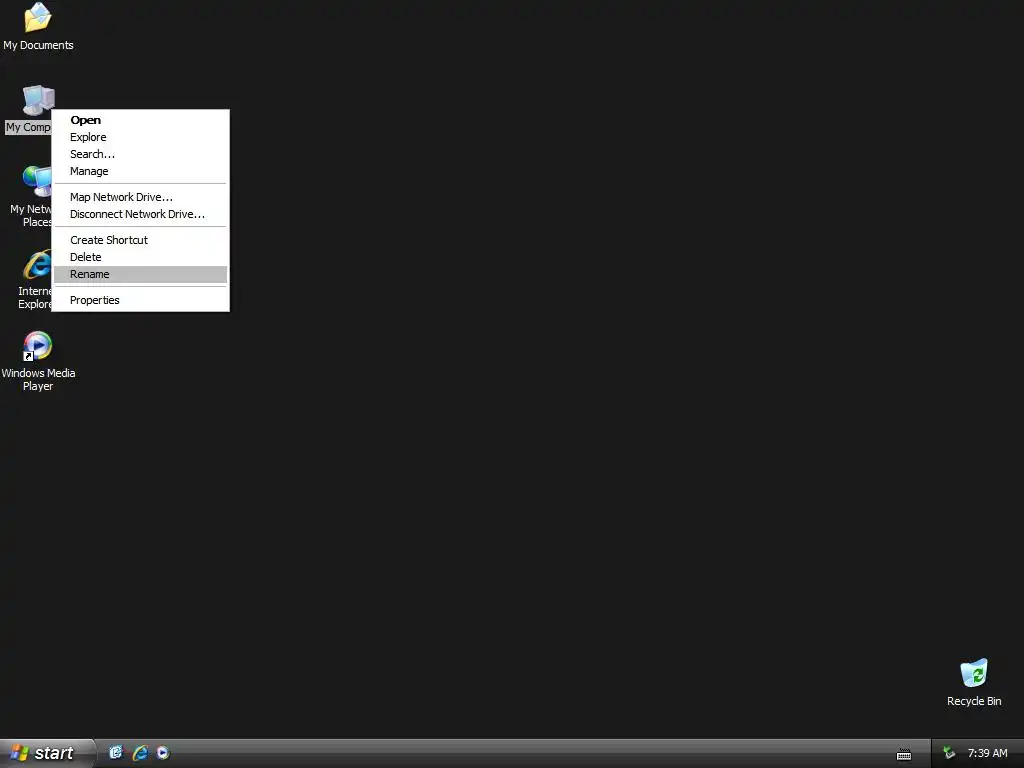This screenshot has width=1024, height=768.
Task: Click the Show Desktop quick launch icon
Action: (116, 752)
